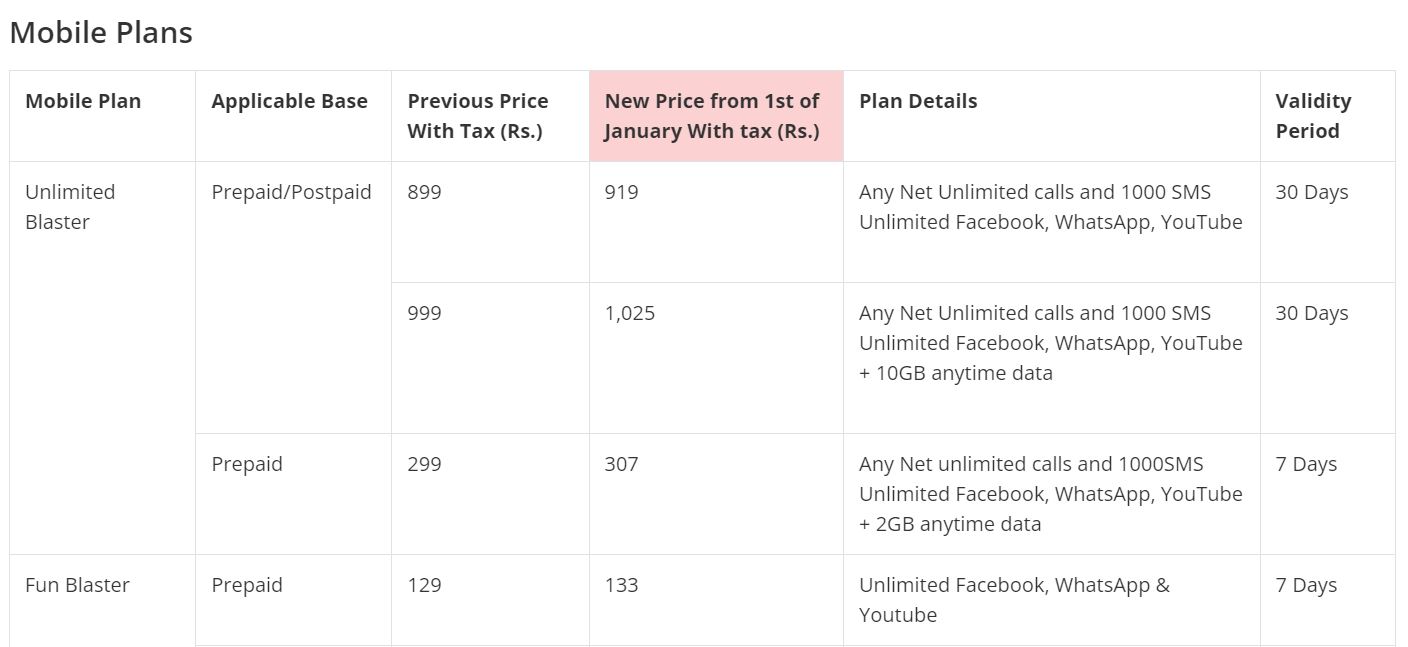Image resolution: width=1408 pixels, height=647 pixels.
Task: Click the "Validity Period" column header
Action: pos(1313,116)
